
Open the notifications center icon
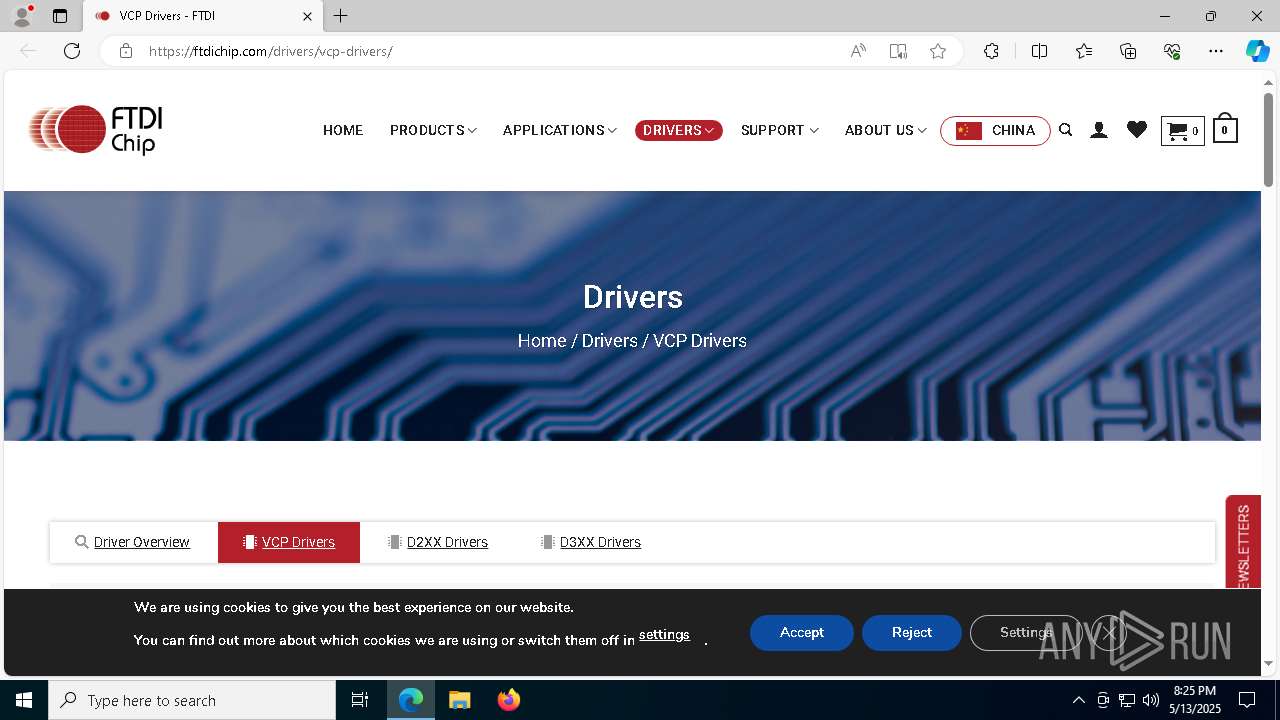1247,700
